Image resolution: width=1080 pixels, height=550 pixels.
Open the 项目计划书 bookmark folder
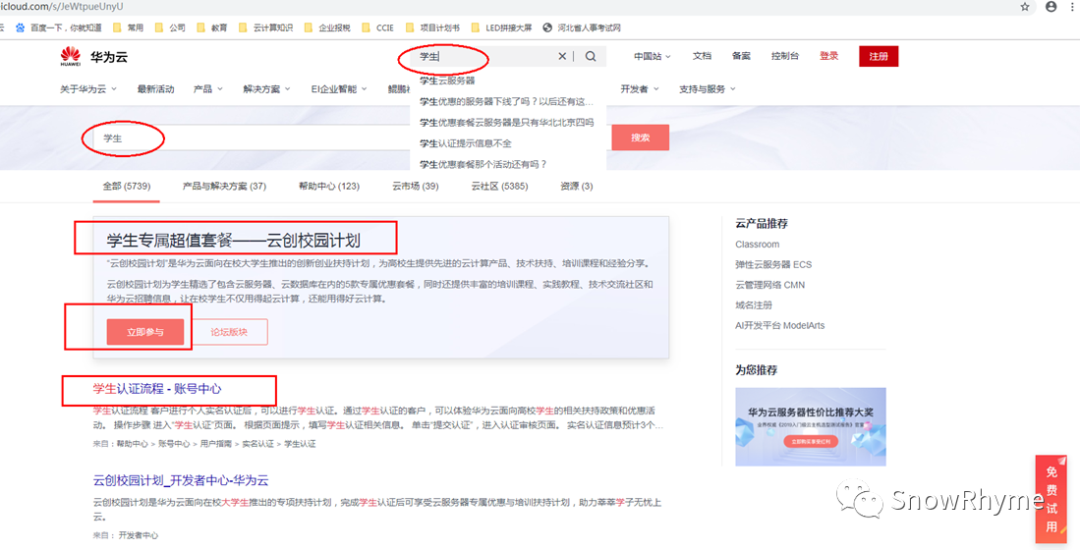[x=433, y=28]
